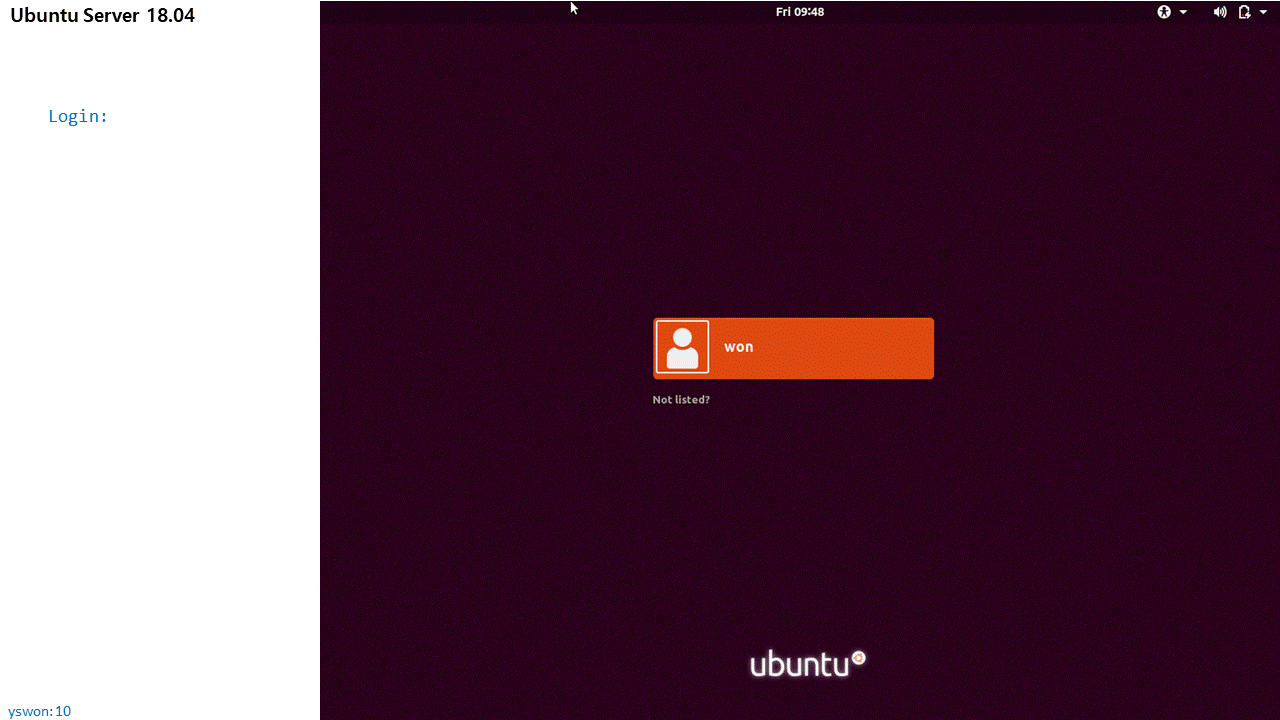Click the Ubuntu Server 18.04 title
The width and height of the screenshot is (1280, 720).
[x=103, y=15]
